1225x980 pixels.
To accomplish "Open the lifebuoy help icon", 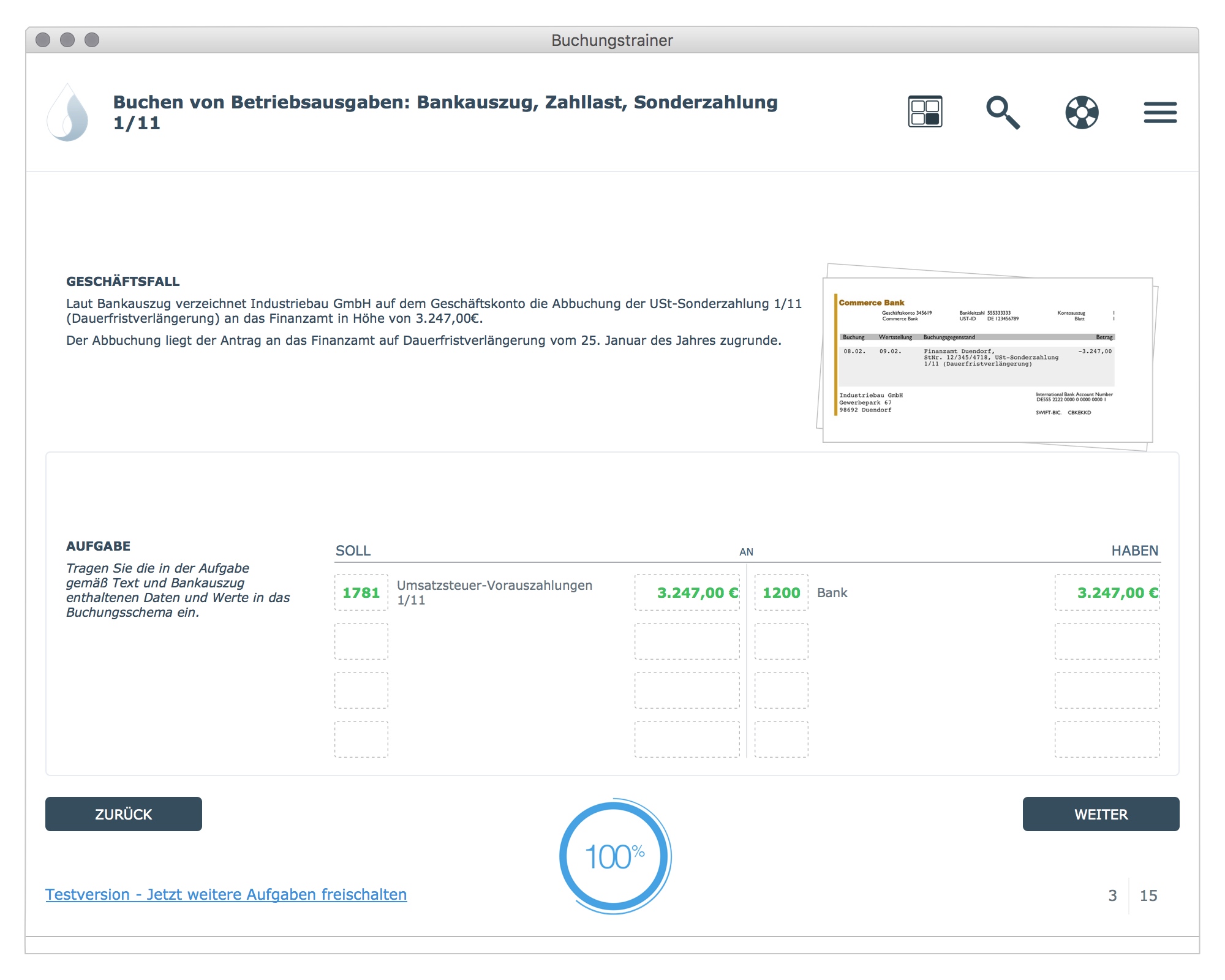I will [1082, 112].
